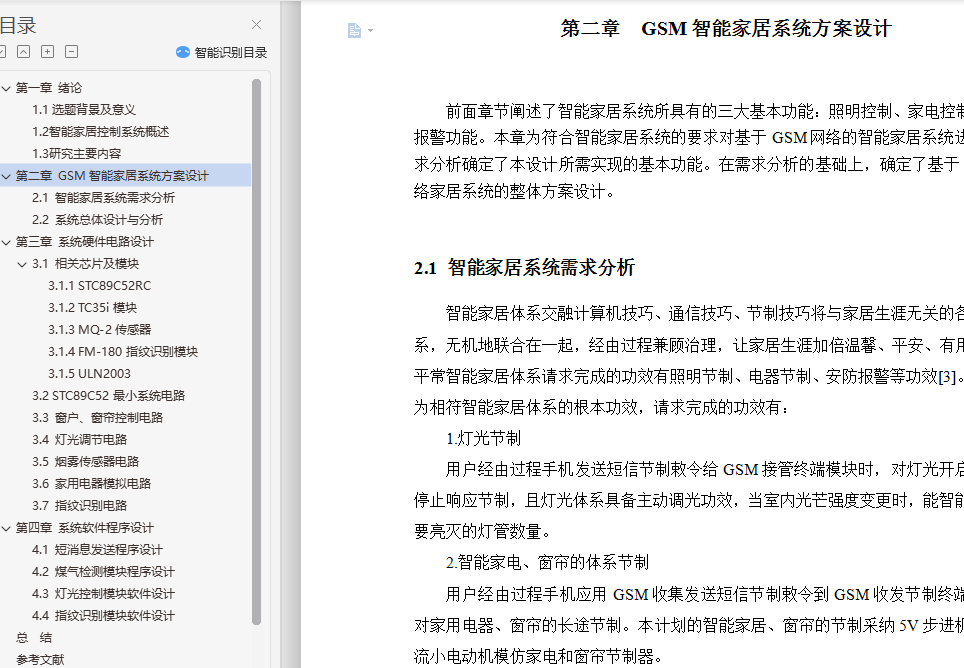Image resolution: width=964 pixels, height=668 pixels.
Task: Collapse the 第四章 系统软件程序设计 node
Action: (6, 529)
